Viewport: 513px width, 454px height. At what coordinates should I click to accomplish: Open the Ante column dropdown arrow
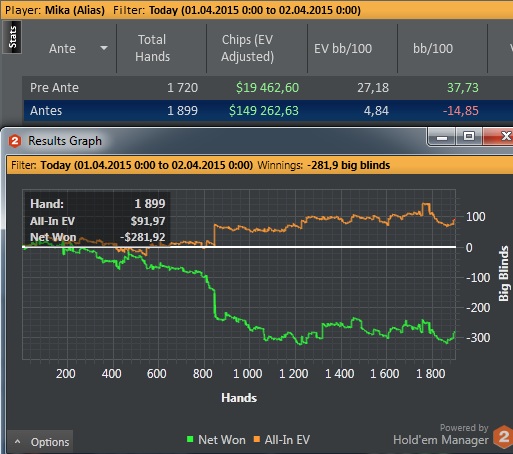(x=104, y=48)
